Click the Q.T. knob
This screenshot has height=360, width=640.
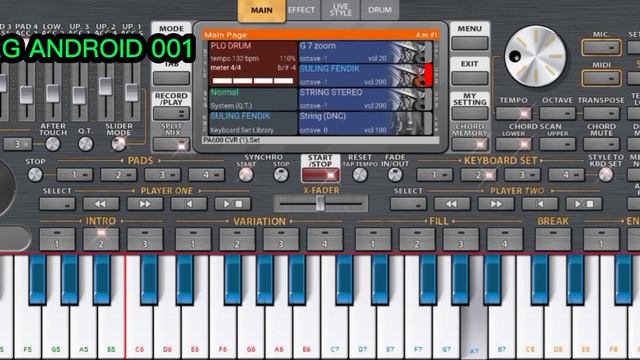pos(86,144)
